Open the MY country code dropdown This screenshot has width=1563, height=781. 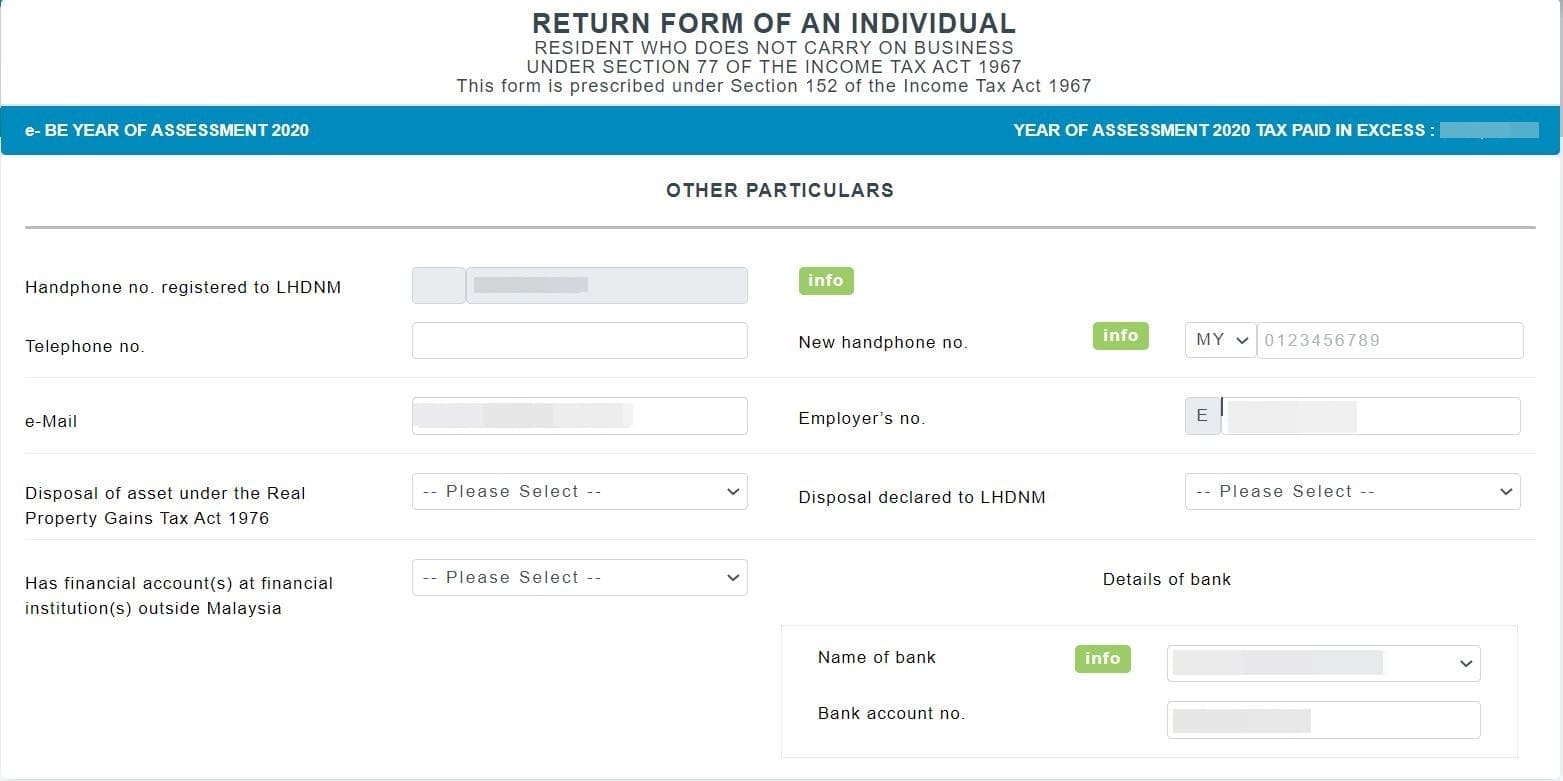point(1221,340)
